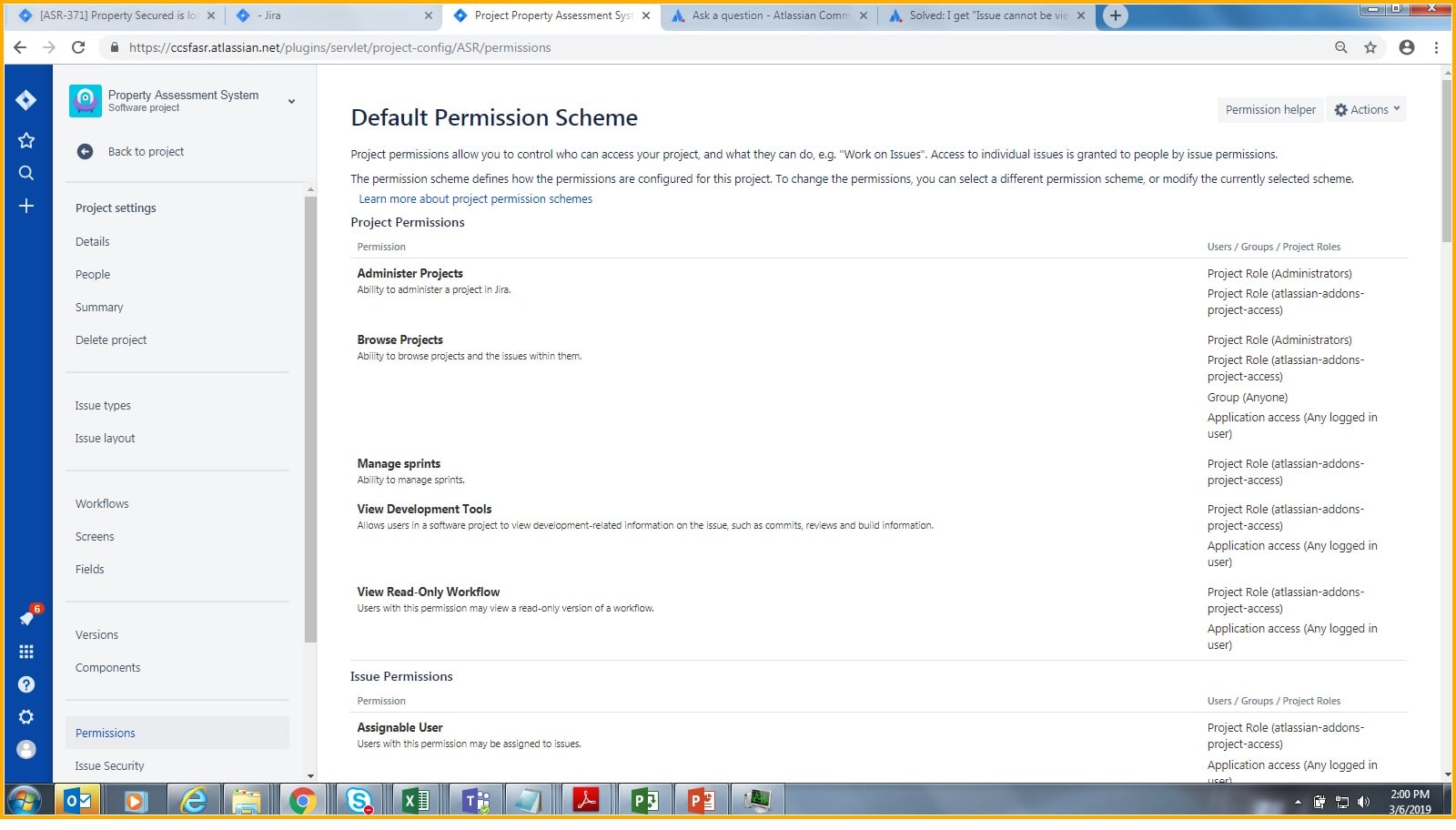Open Learn more about project permission schemes
1456x830 pixels.
[475, 199]
